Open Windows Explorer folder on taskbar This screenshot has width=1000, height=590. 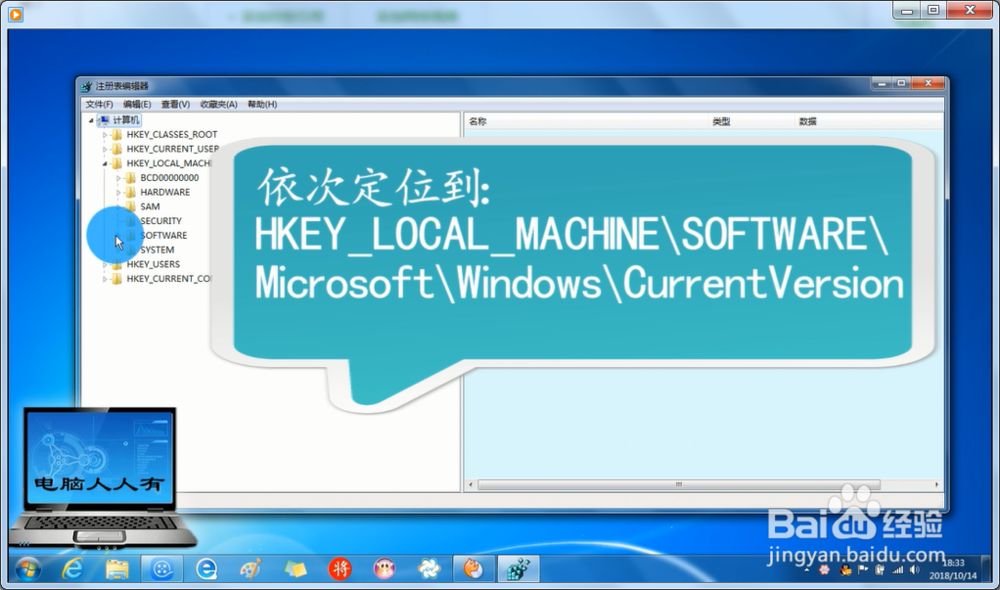(117, 568)
